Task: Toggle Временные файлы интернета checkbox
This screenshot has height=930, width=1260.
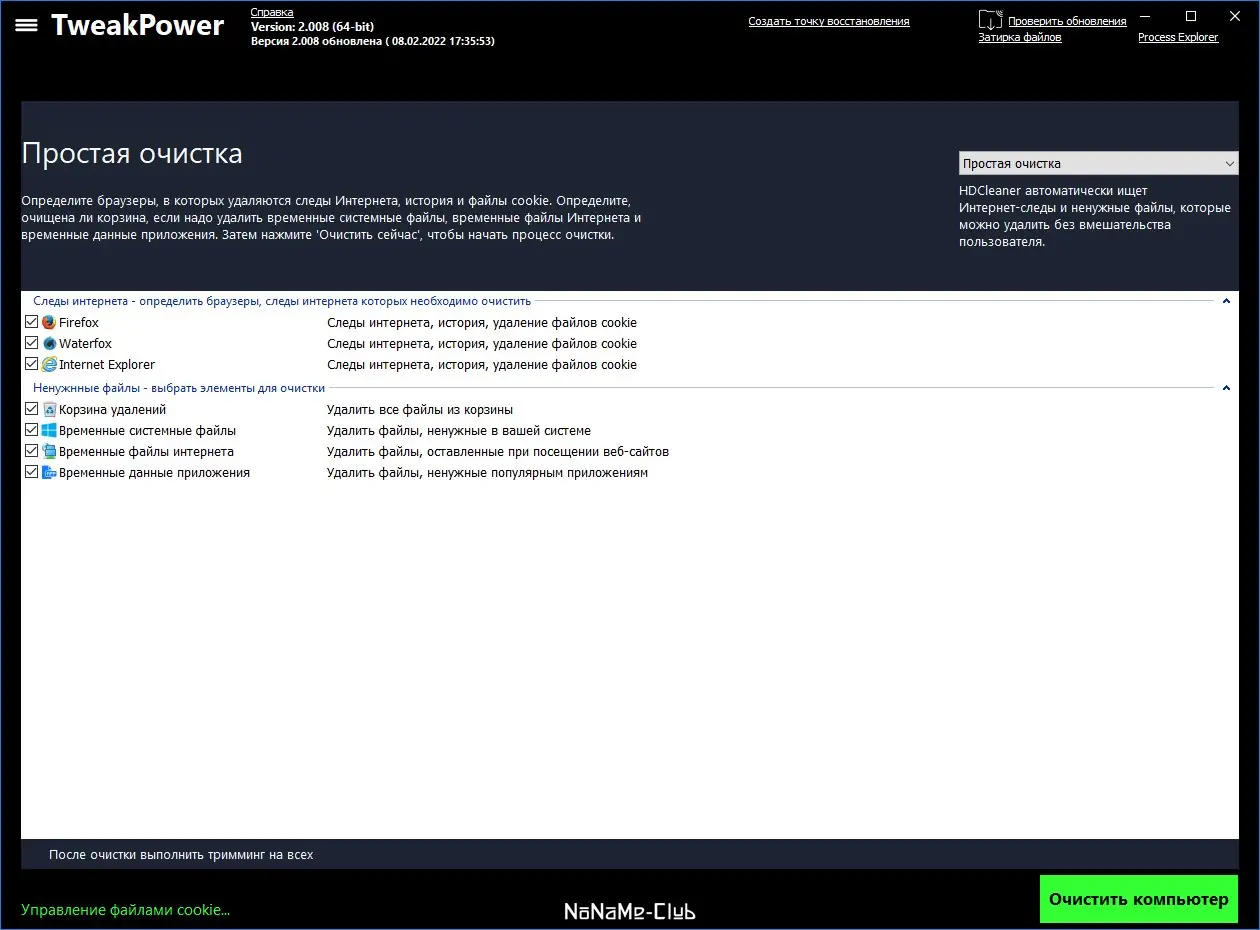Action: click(x=32, y=451)
